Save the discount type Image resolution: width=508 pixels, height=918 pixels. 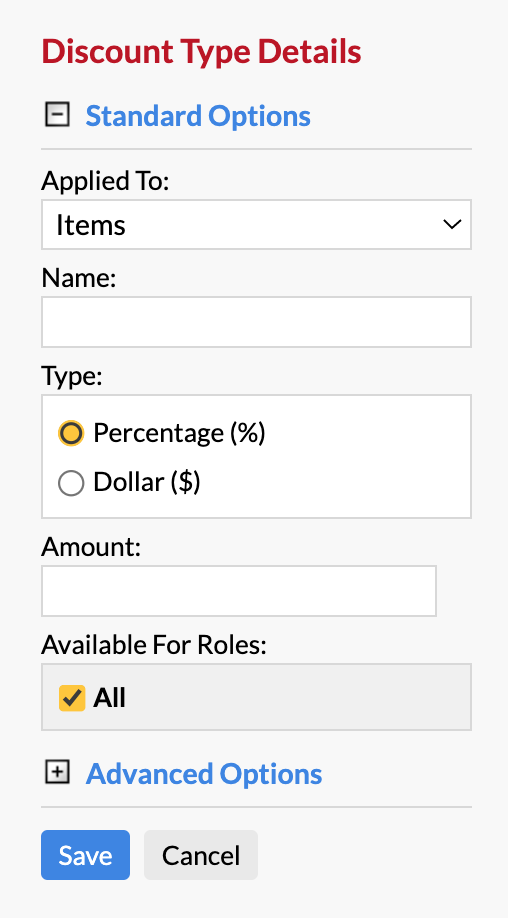85,855
